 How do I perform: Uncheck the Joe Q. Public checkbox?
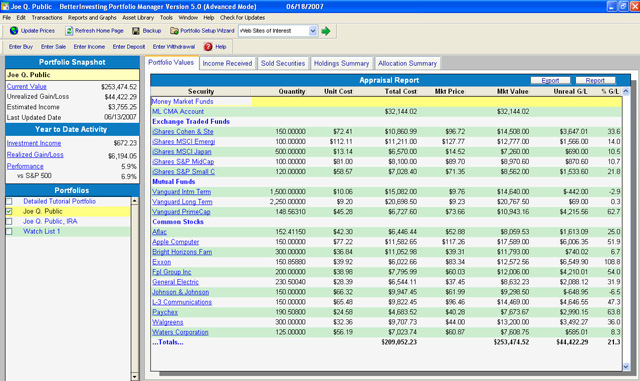click(x=9, y=212)
